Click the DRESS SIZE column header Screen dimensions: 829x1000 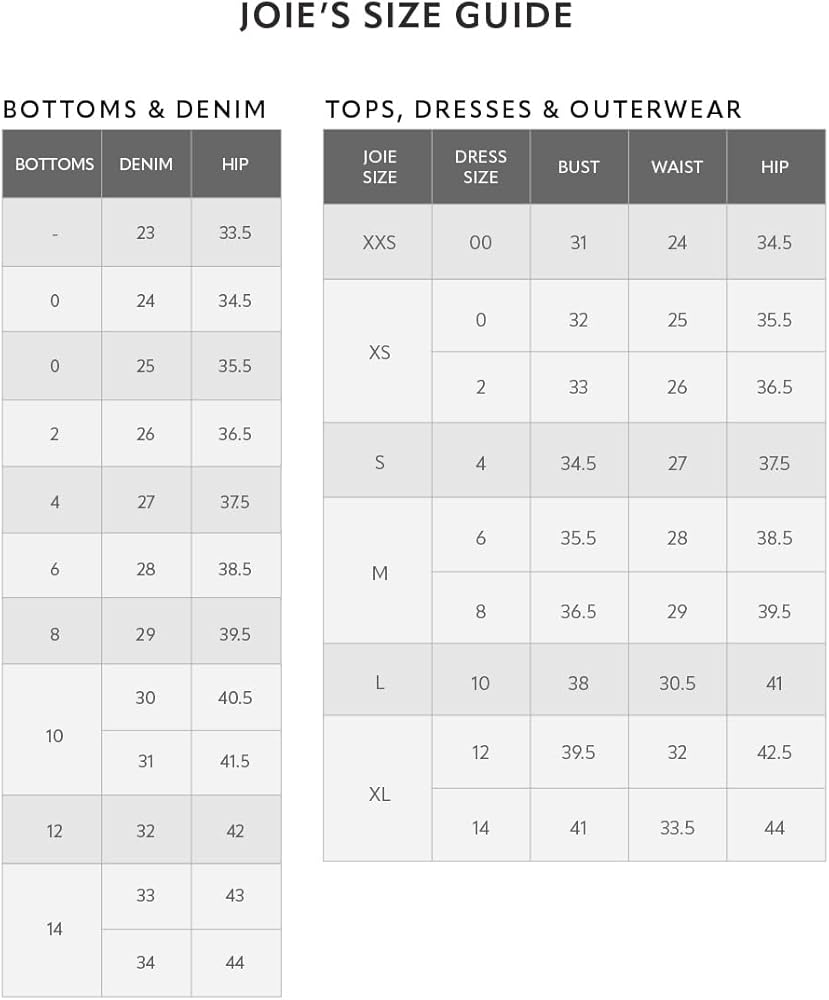click(x=480, y=167)
